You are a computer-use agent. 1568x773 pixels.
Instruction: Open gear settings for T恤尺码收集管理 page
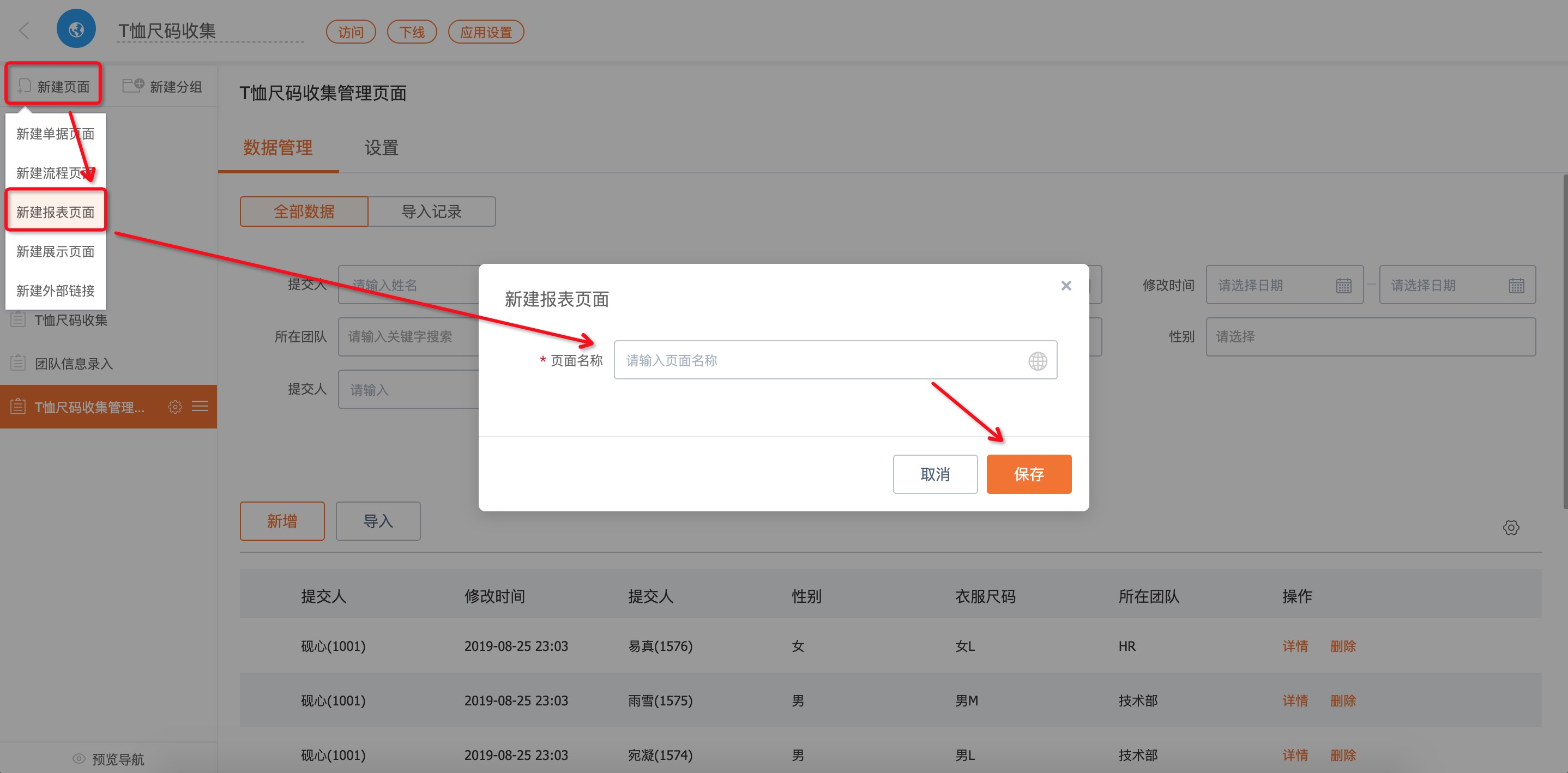[174, 407]
